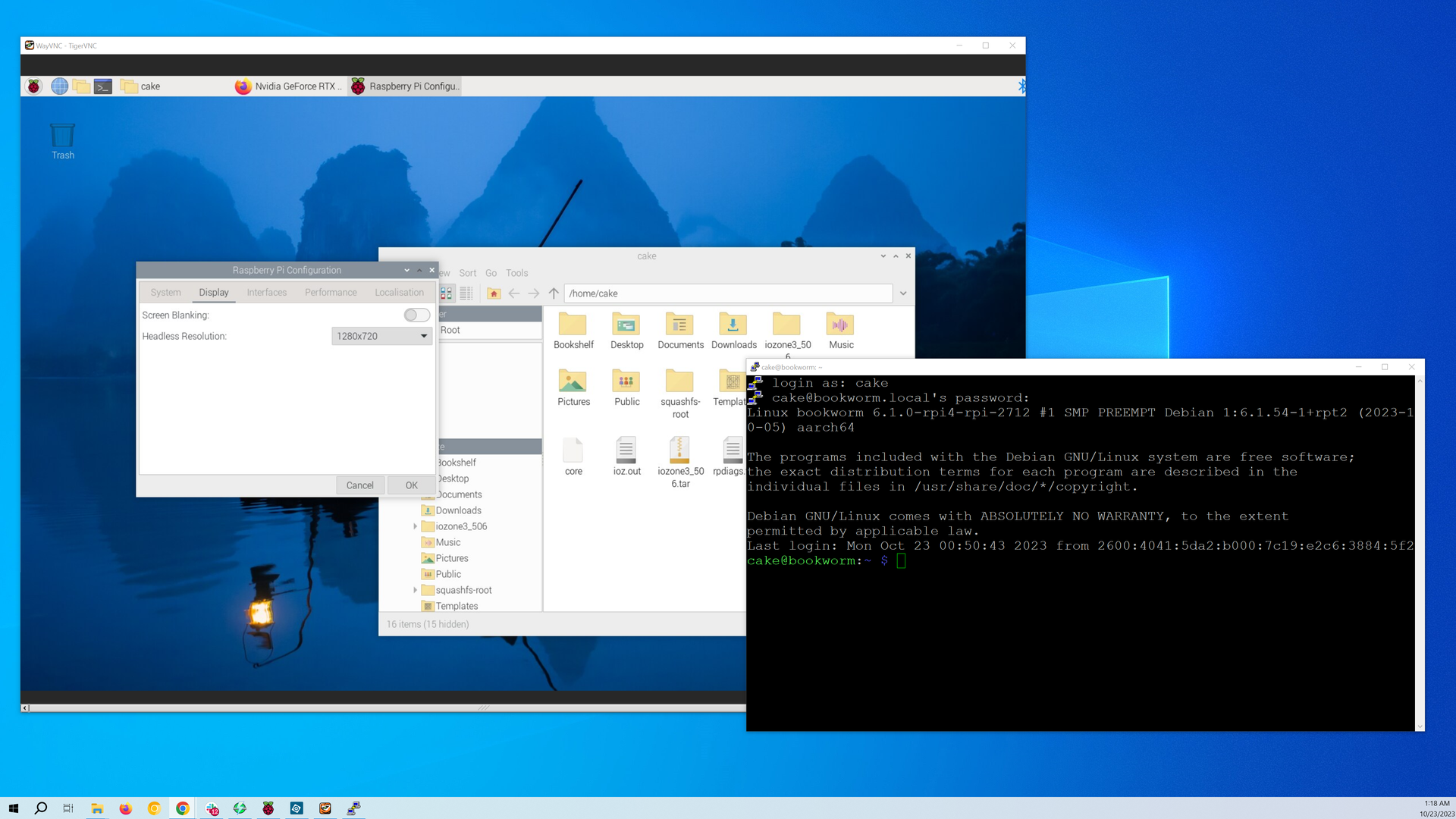
Task: Switch to Nvidia GeForce RTX Firefox window
Action: [x=289, y=86]
